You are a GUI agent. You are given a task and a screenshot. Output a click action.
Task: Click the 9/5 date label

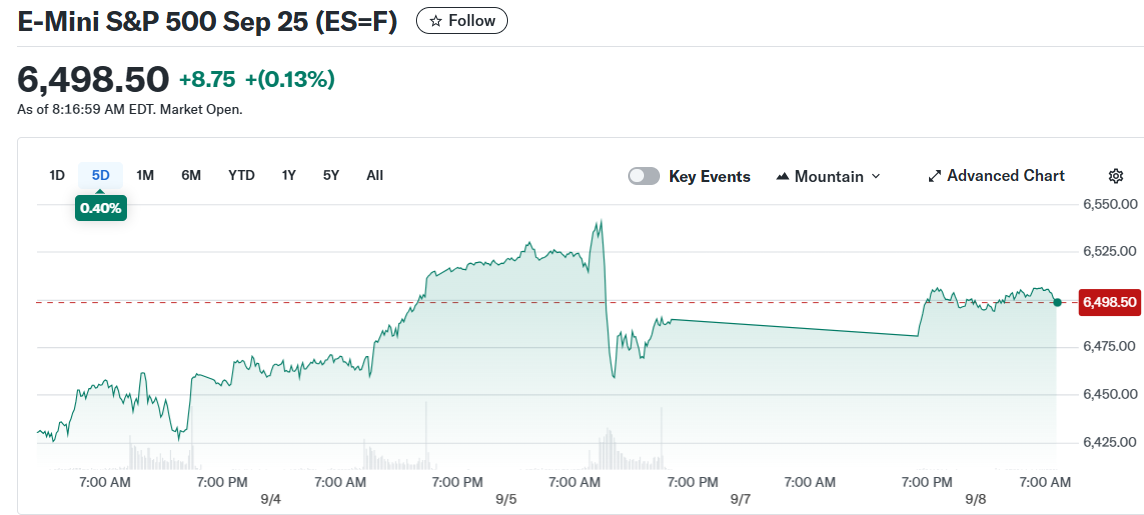point(506,500)
